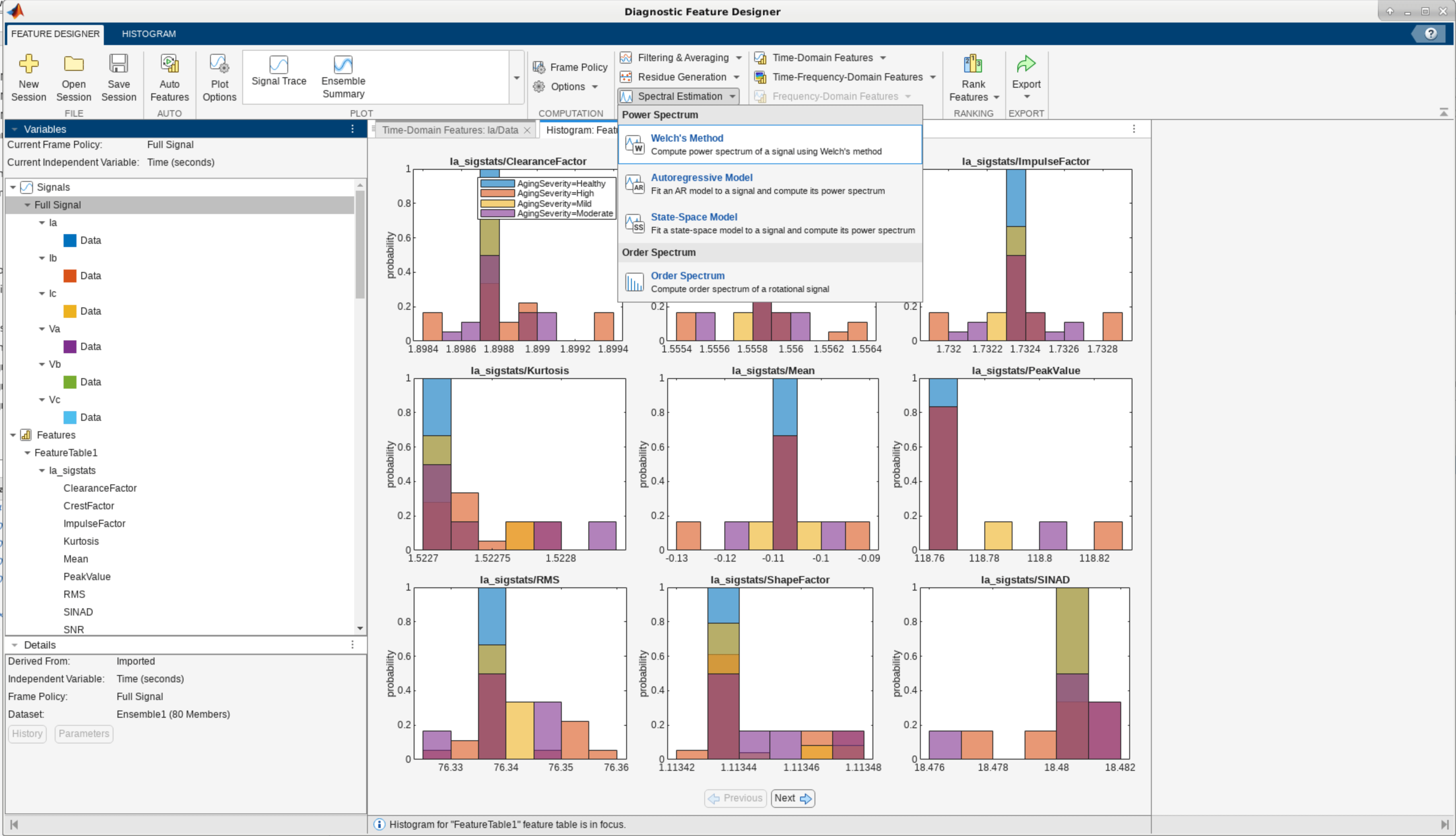Launch Auto Features
This screenshot has height=836, width=1456.
click(169, 64)
